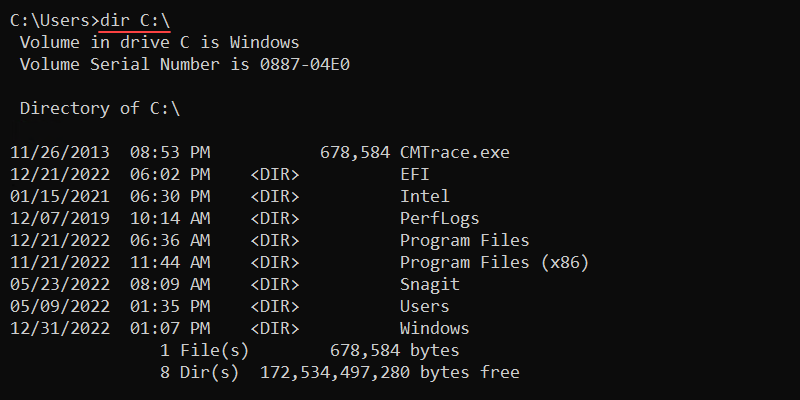800x400 pixels.
Task: Click the Users directory entry
Action: (424, 307)
